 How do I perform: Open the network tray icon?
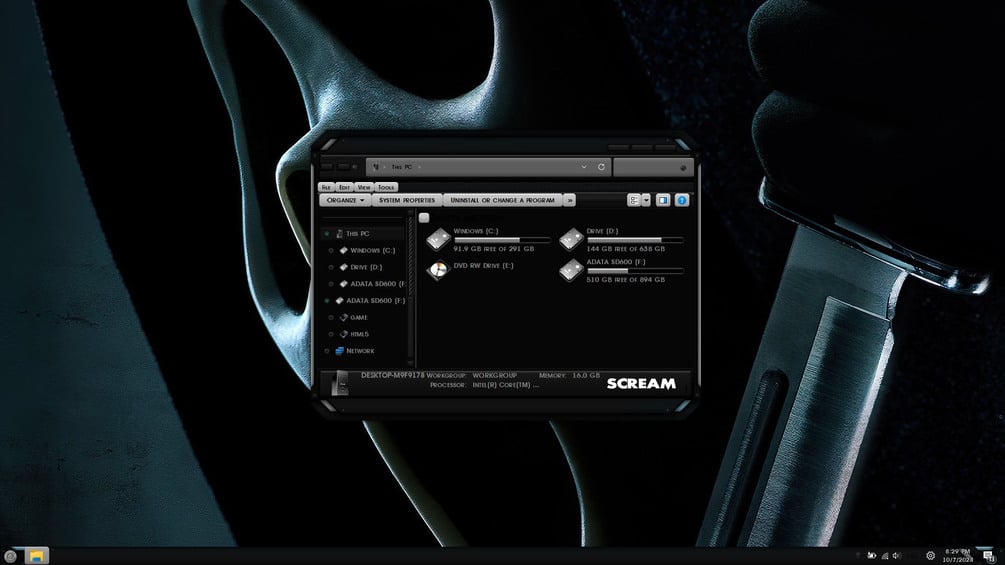tap(885, 555)
